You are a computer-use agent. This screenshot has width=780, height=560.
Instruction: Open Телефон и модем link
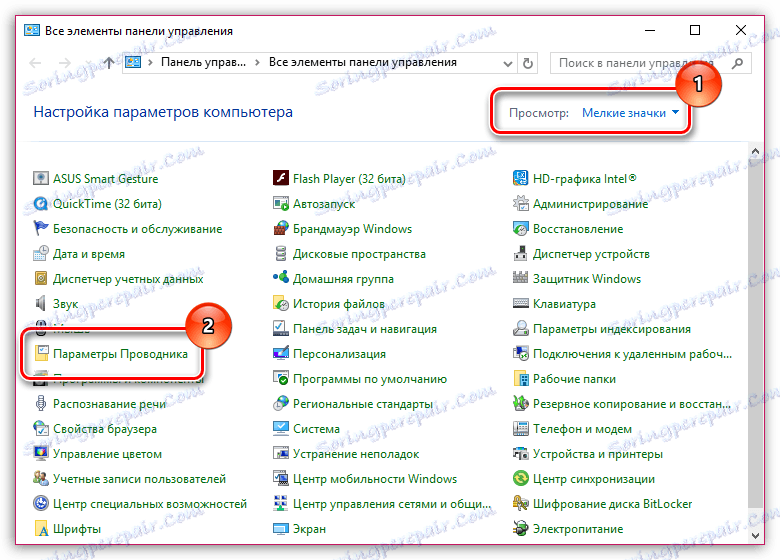coord(582,429)
